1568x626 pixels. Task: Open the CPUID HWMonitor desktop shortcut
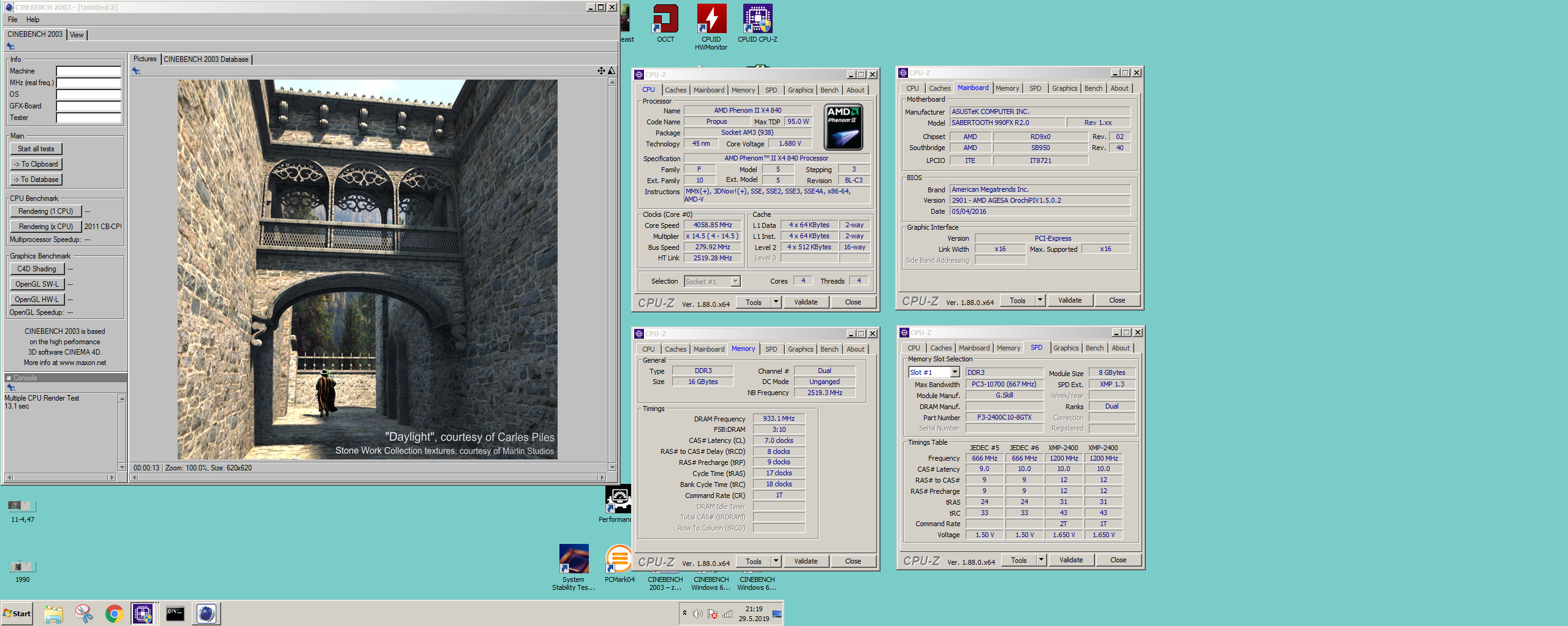click(711, 28)
